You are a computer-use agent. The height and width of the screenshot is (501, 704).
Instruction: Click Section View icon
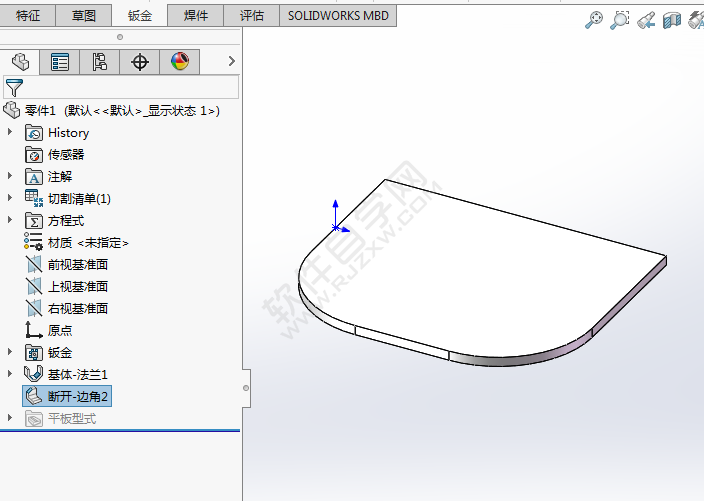point(672,20)
